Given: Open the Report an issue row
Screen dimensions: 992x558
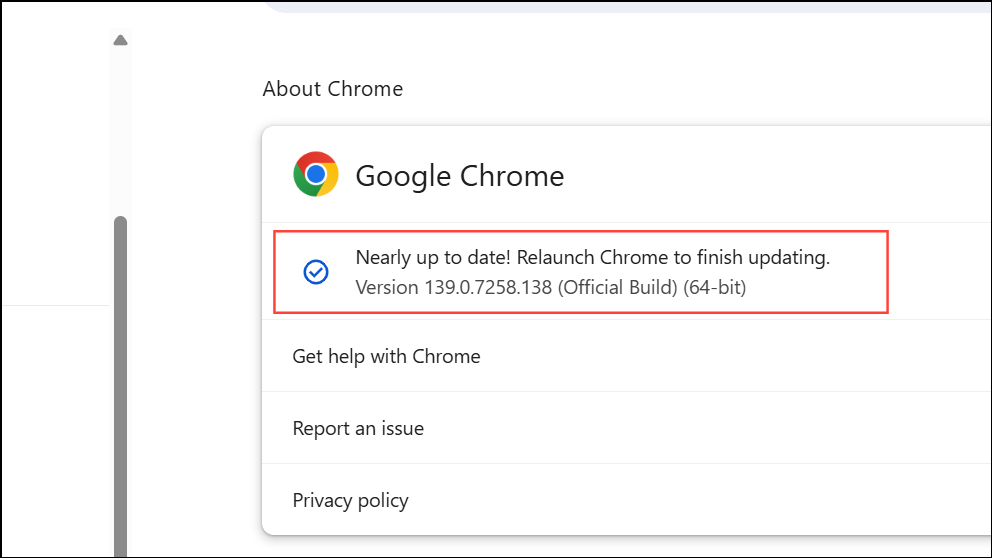Looking at the screenshot, I should point(626,428).
